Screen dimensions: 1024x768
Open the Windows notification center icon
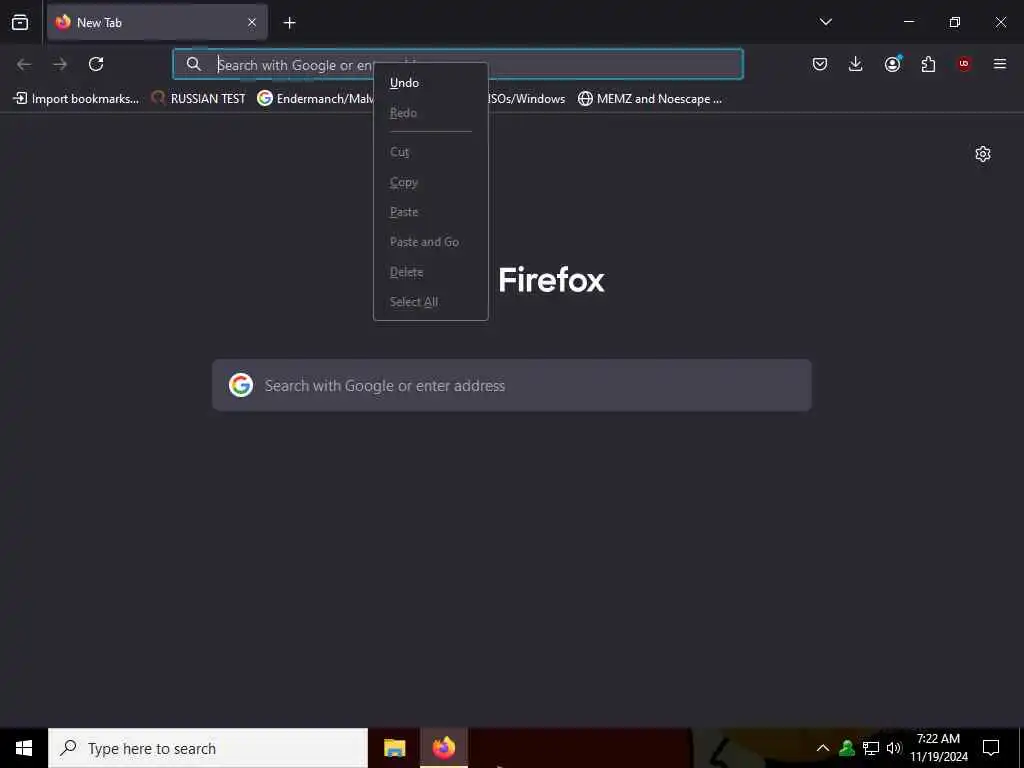click(991, 748)
